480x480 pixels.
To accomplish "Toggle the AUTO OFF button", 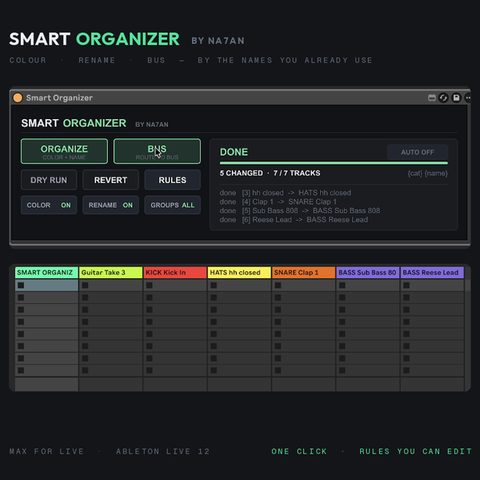I will click(x=417, y=152).
